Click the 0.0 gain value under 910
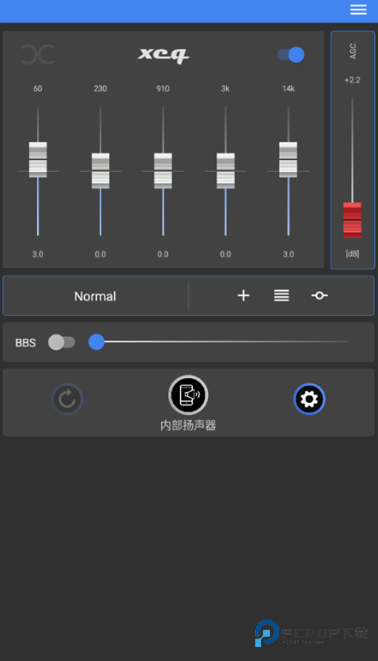Image resolution: width=378 pixels, height=661 pixels. click(163, 254)
